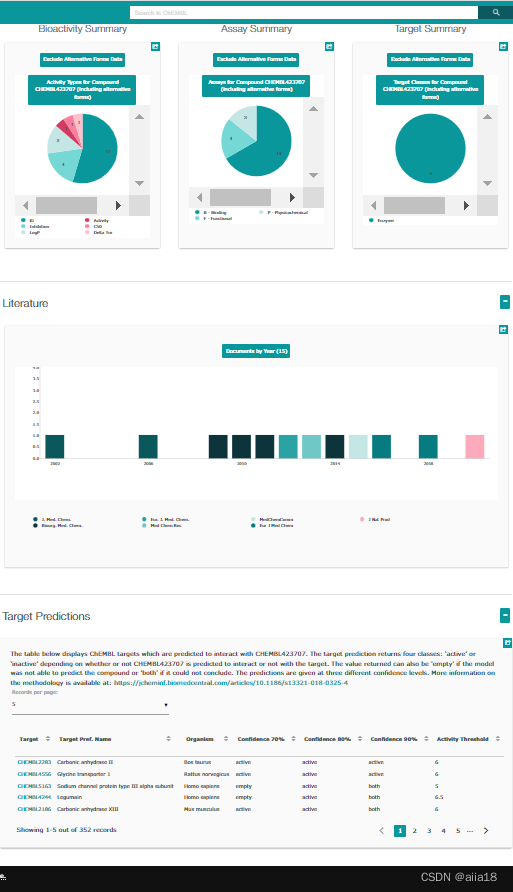The width and height of the screenshot is (513, 892).
Task: Select current page 1 in pagination
Action: (400, 831)
